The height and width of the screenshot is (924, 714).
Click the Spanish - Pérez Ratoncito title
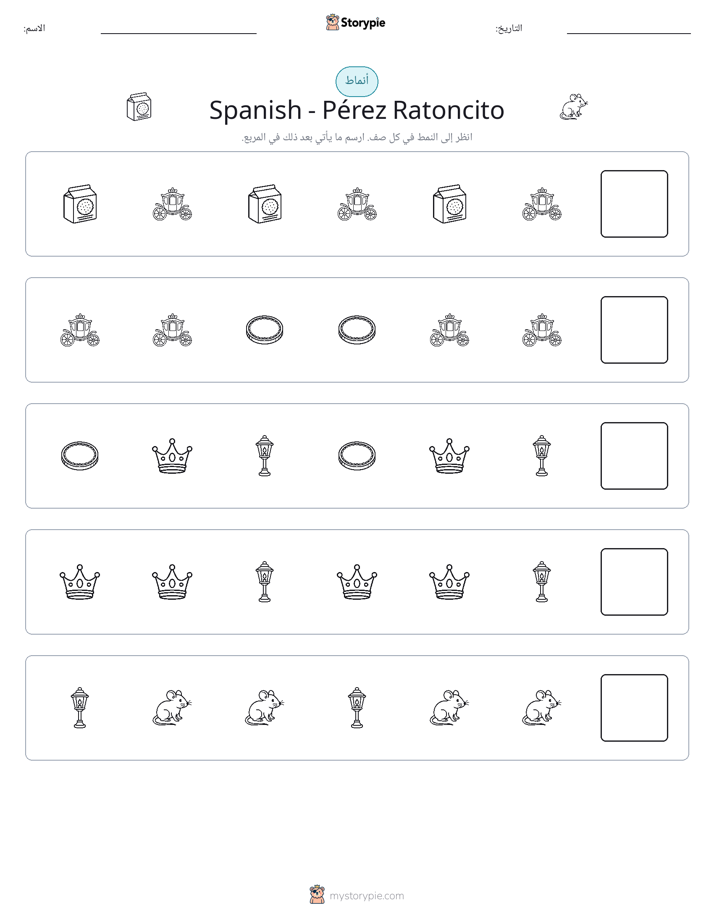click(357, 110)
